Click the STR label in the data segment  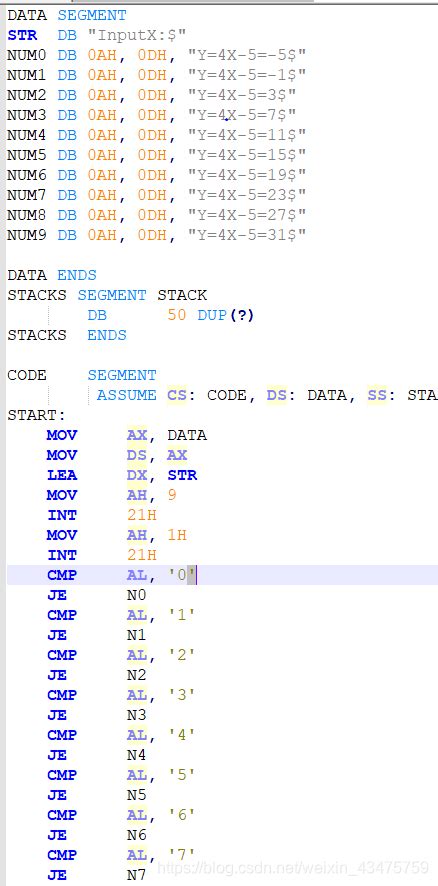coord(22,35)
